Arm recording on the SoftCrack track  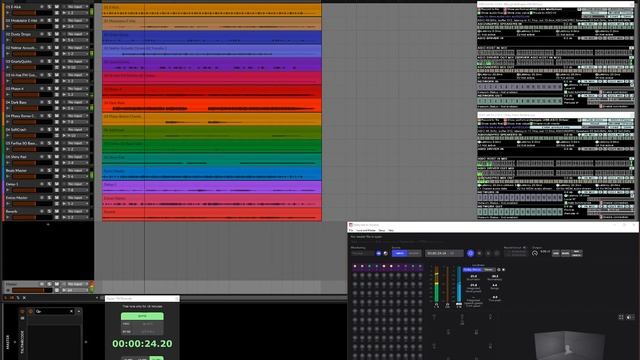point(42,130)
